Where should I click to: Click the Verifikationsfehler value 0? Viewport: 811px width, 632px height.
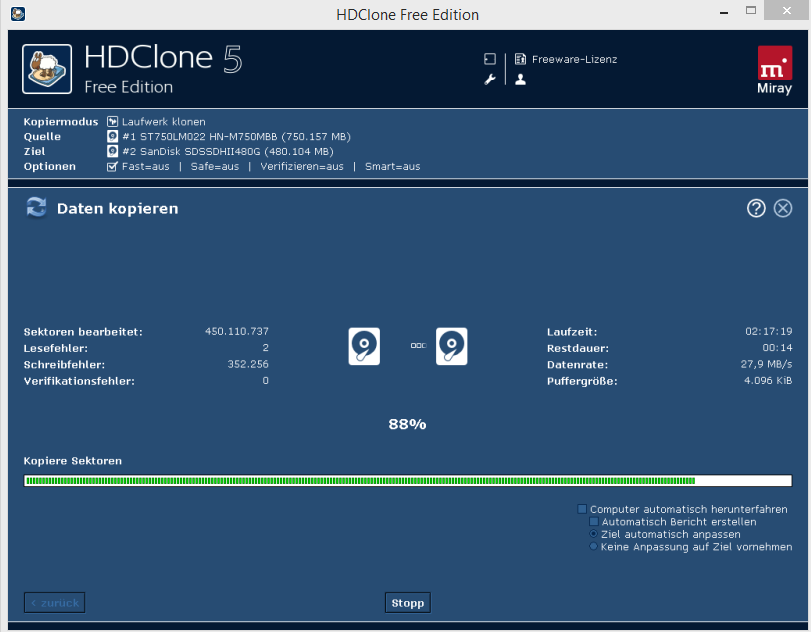[x=265, y=381]
